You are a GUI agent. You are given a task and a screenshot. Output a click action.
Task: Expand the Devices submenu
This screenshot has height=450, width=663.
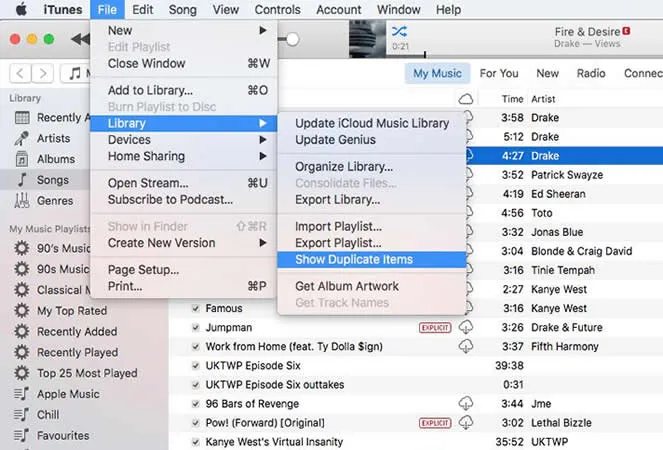tap(184, 140)
